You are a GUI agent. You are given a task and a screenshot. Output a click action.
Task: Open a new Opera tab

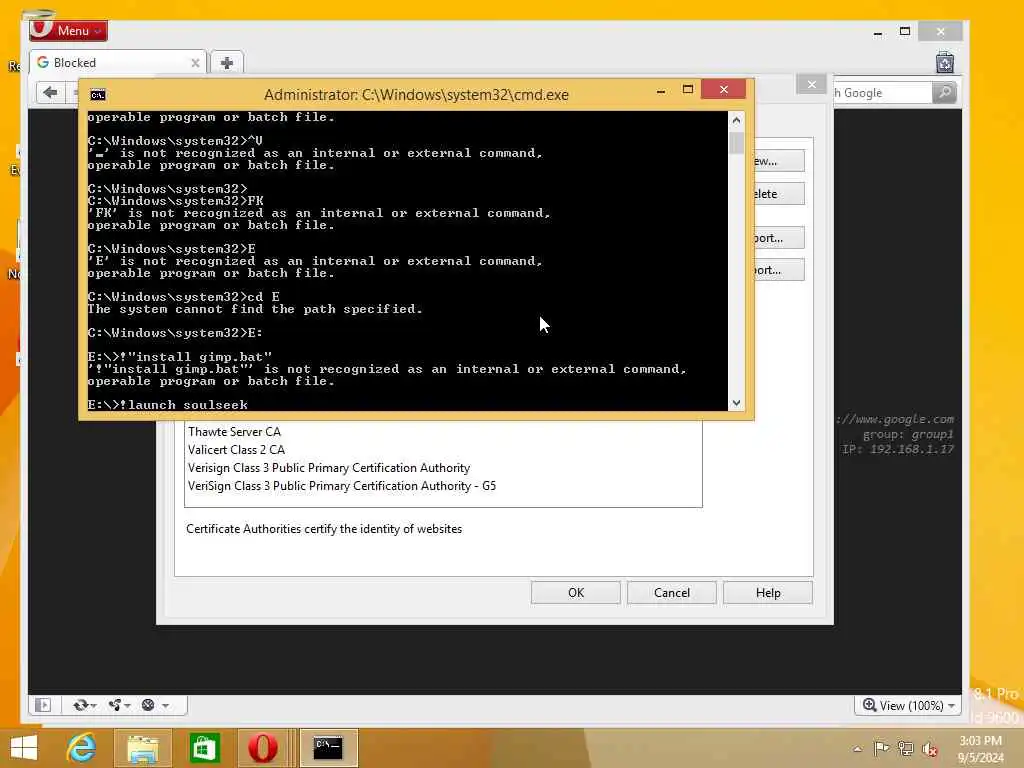pyautogui.click(x=227, y=63)
